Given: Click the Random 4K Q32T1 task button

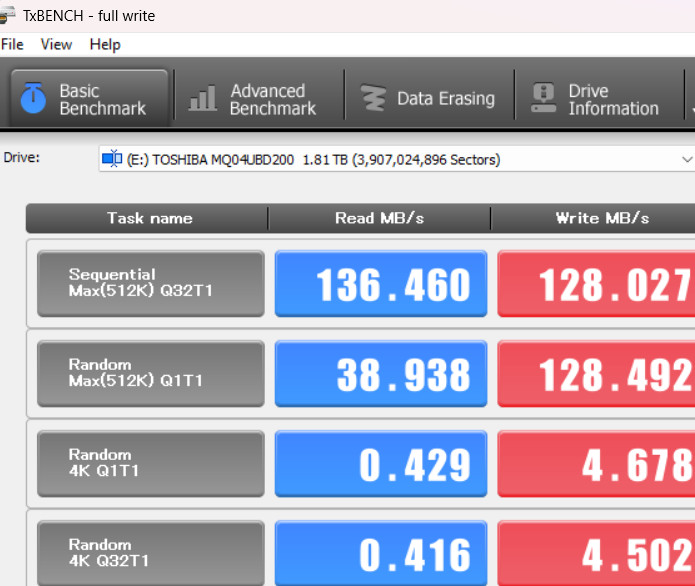Looking at the screenshot, I should (x=151, y=553).
